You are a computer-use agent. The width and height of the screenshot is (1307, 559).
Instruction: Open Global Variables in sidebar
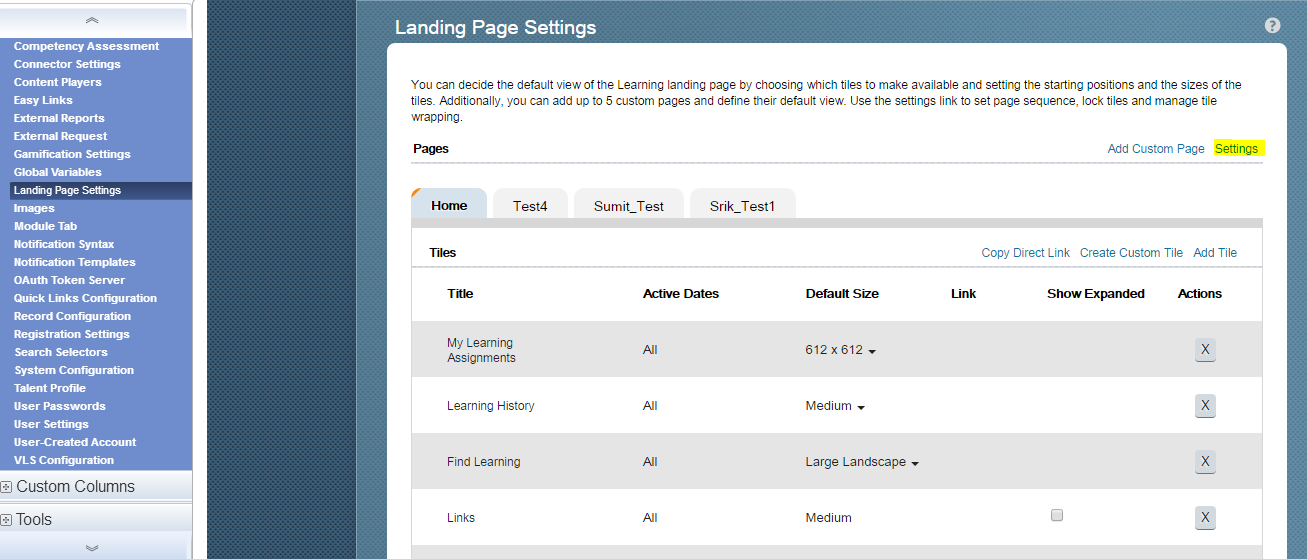(57, 172)
